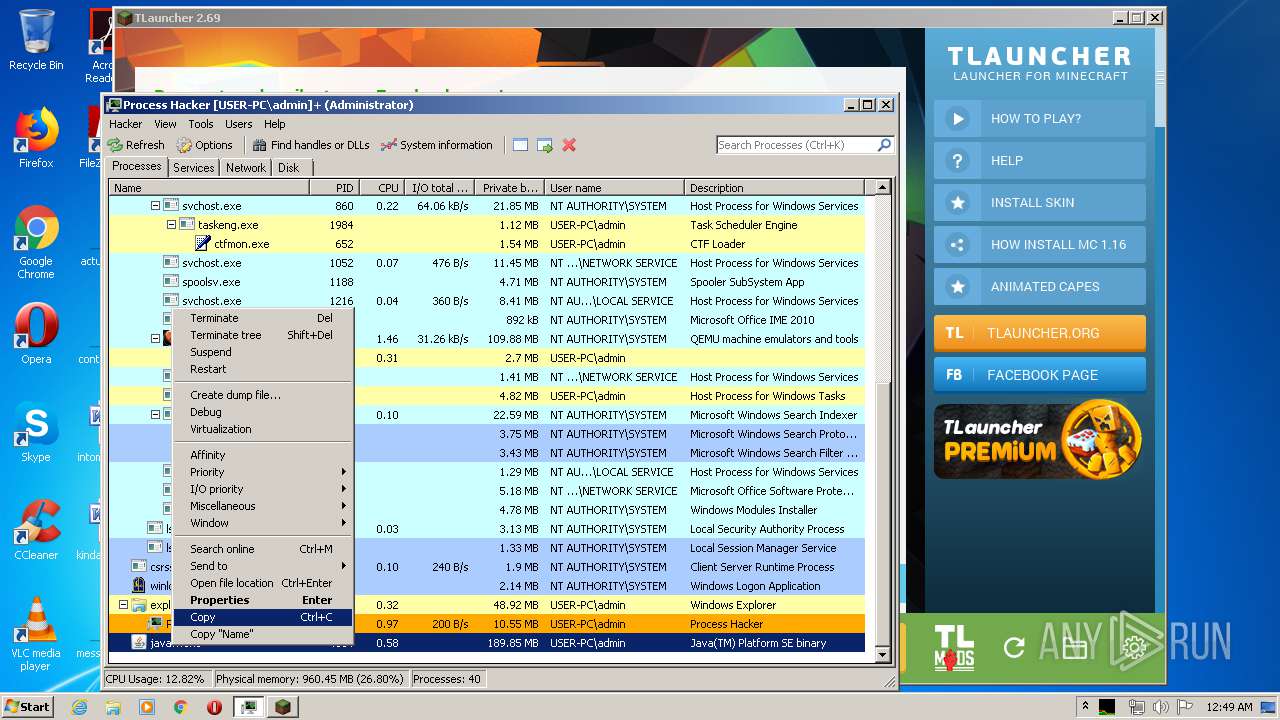Click the red X toolbar icon
Viewport: 1280px width, 720px height.
569,145
